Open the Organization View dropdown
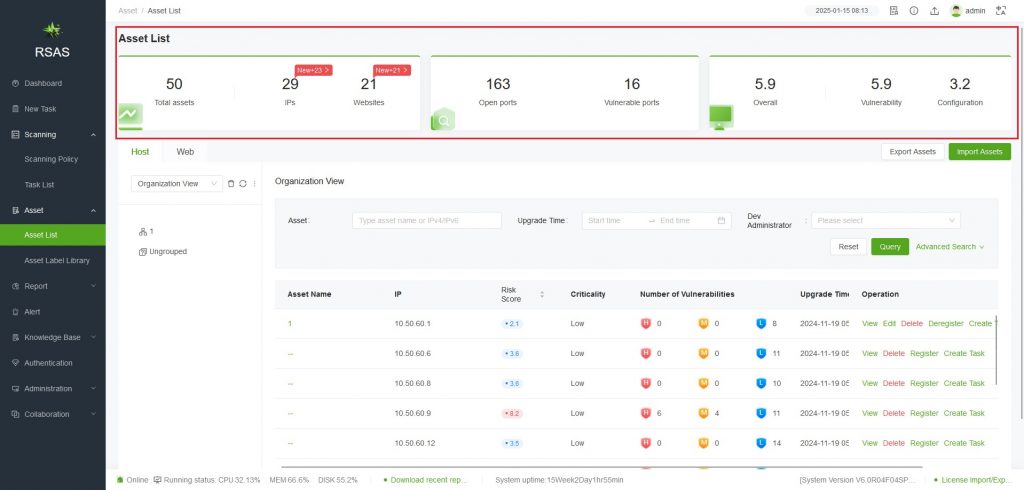This screenshot has height=490, width=1024. [x=177, y=184]
